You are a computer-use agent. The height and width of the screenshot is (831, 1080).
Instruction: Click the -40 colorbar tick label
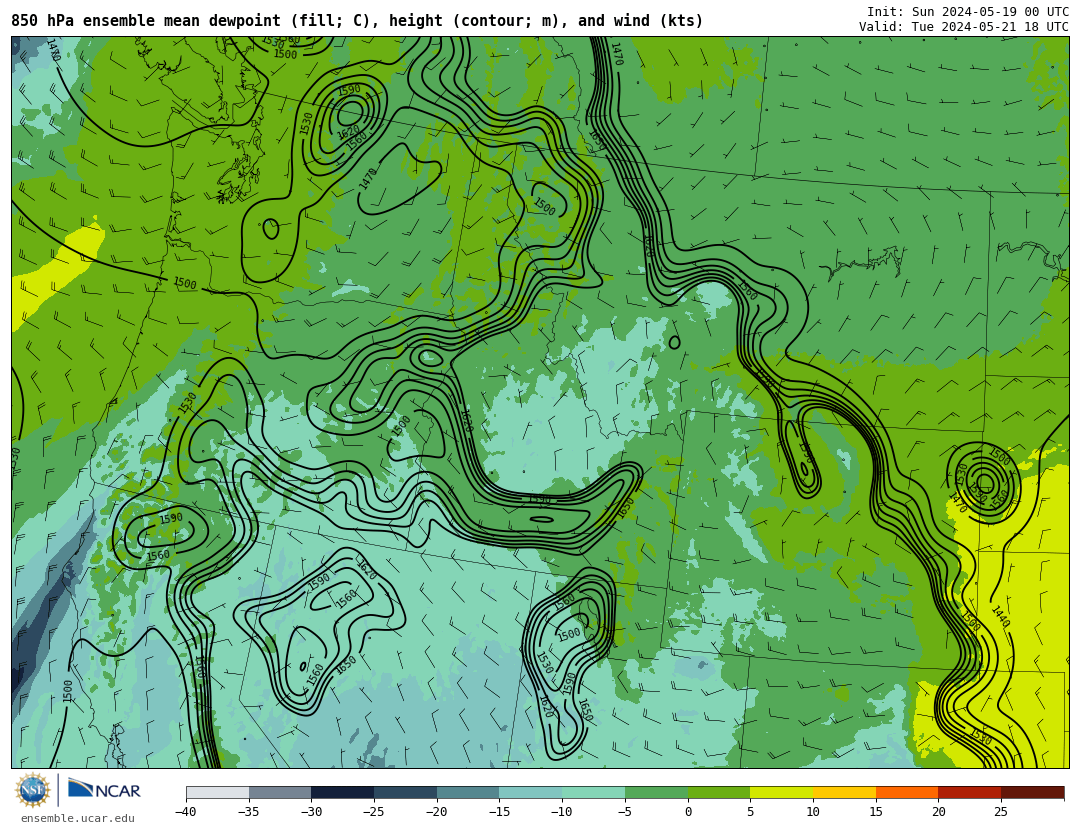(x=185, y=812)
